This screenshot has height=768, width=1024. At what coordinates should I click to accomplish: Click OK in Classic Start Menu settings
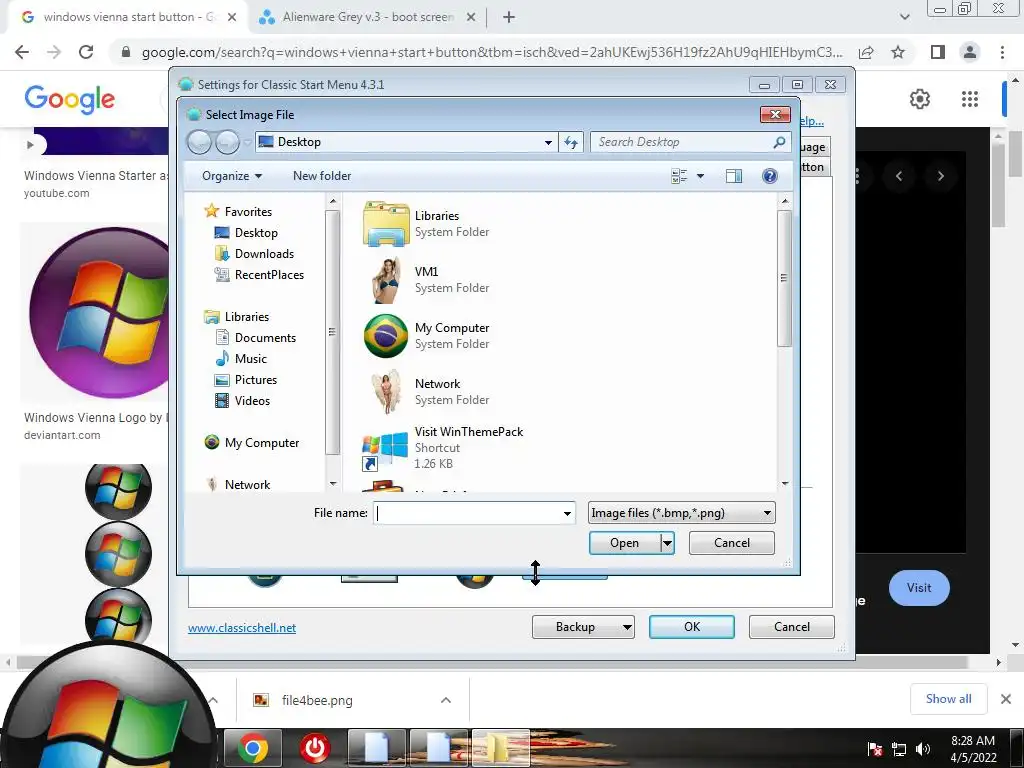(692, 627)
